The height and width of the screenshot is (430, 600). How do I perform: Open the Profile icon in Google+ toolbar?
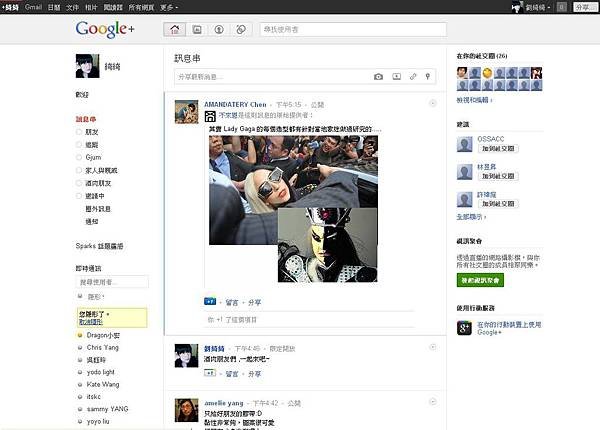click(x=219, y=29)
